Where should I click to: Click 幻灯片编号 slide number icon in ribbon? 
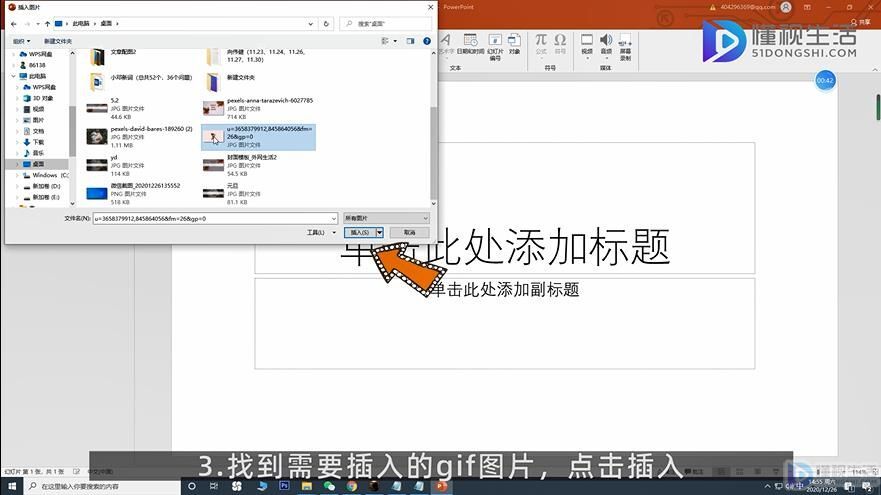pyautogui.click(x=495, y=46)
